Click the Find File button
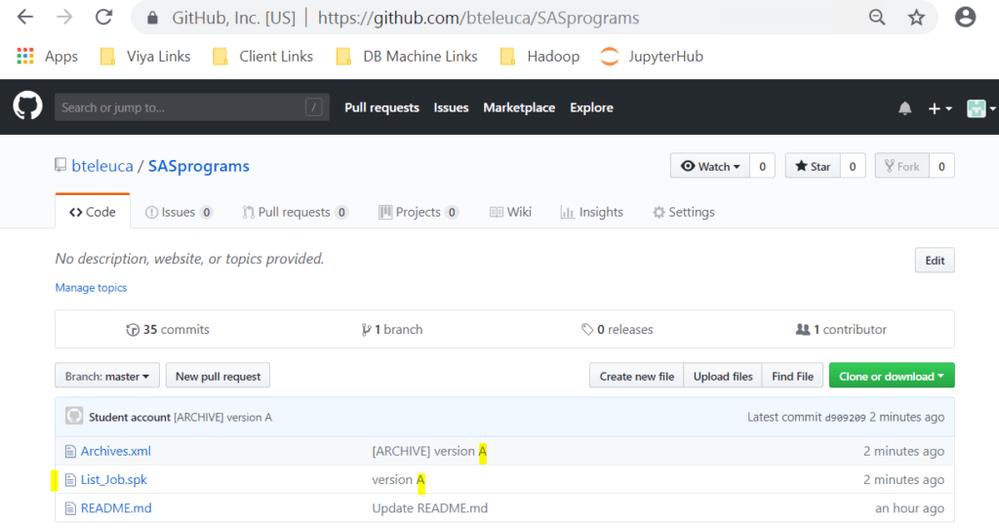Viewport: 999px width, 529px height. coord(793,376)
